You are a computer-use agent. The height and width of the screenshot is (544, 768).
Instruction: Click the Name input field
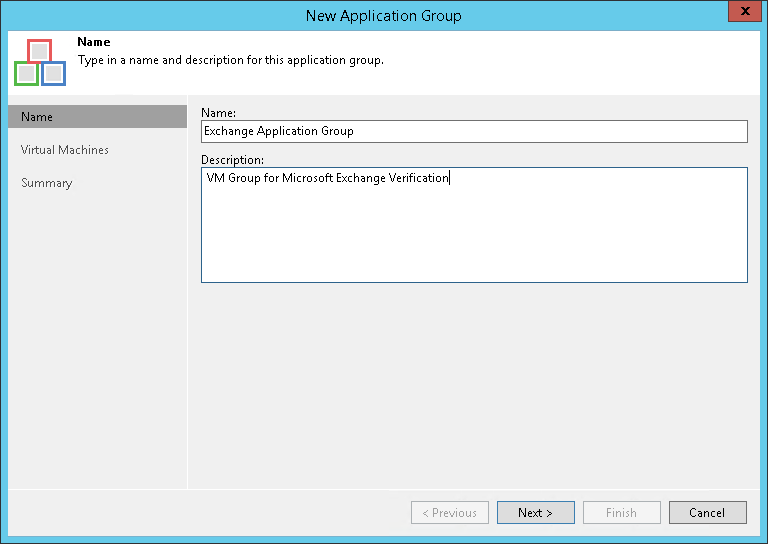pos(474,131)
